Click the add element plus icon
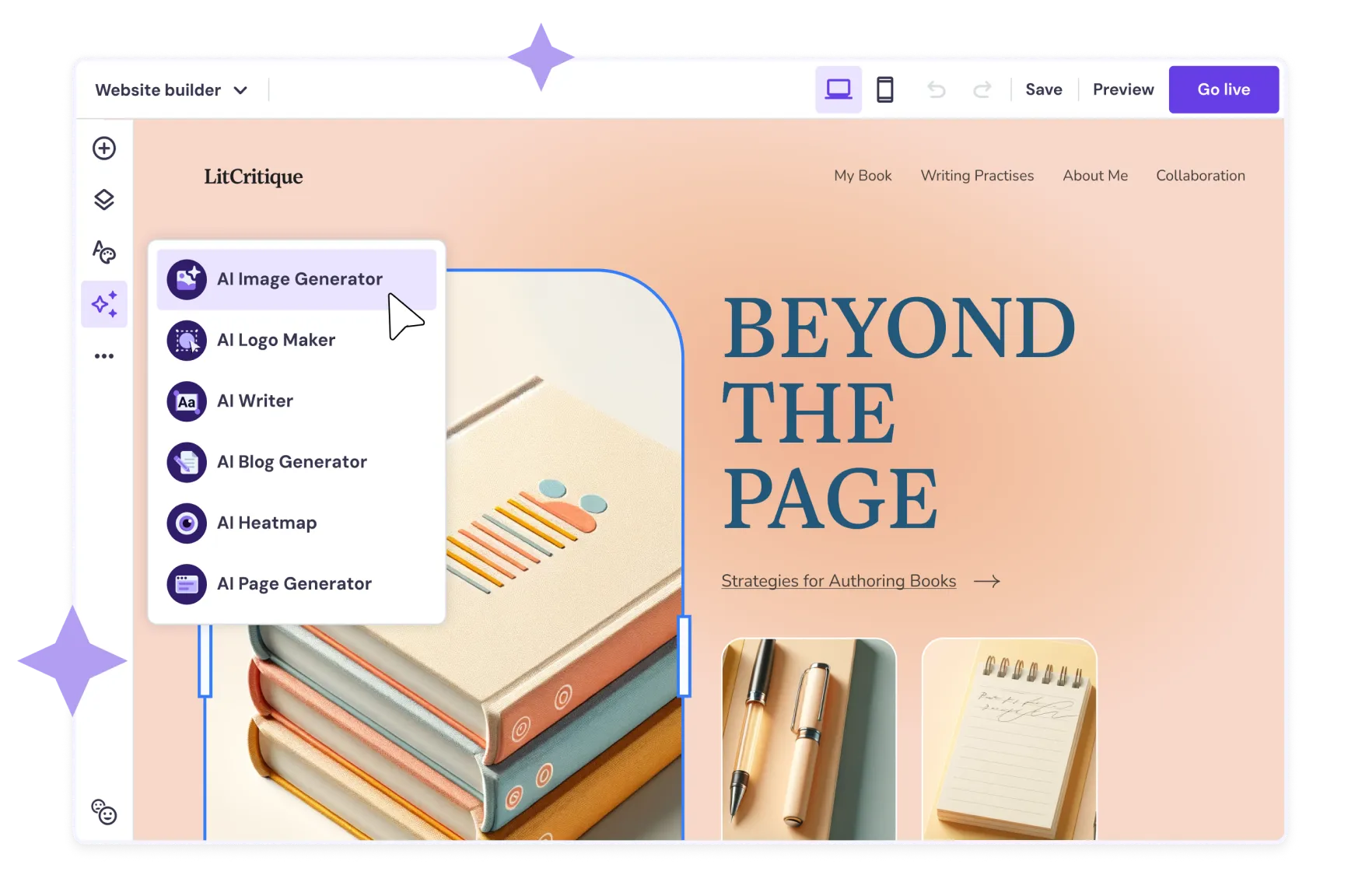Screen dimensions: 1369x896 (104, 148)
